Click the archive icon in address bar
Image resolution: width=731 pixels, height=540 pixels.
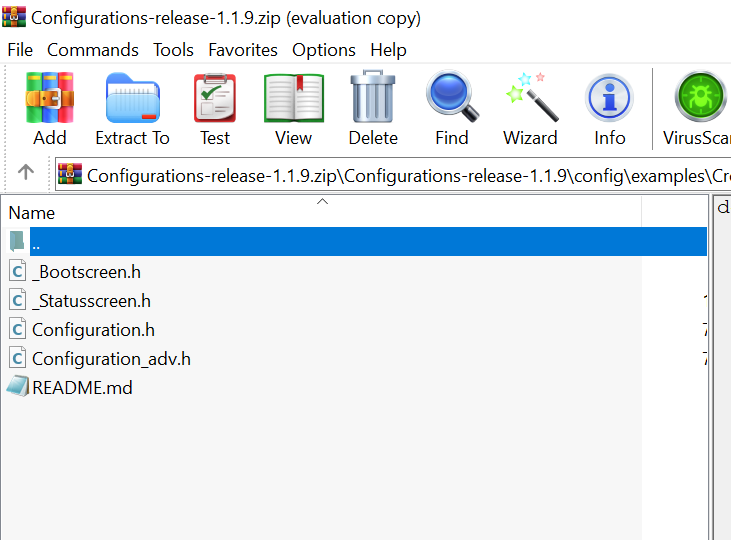coord(70,174)
